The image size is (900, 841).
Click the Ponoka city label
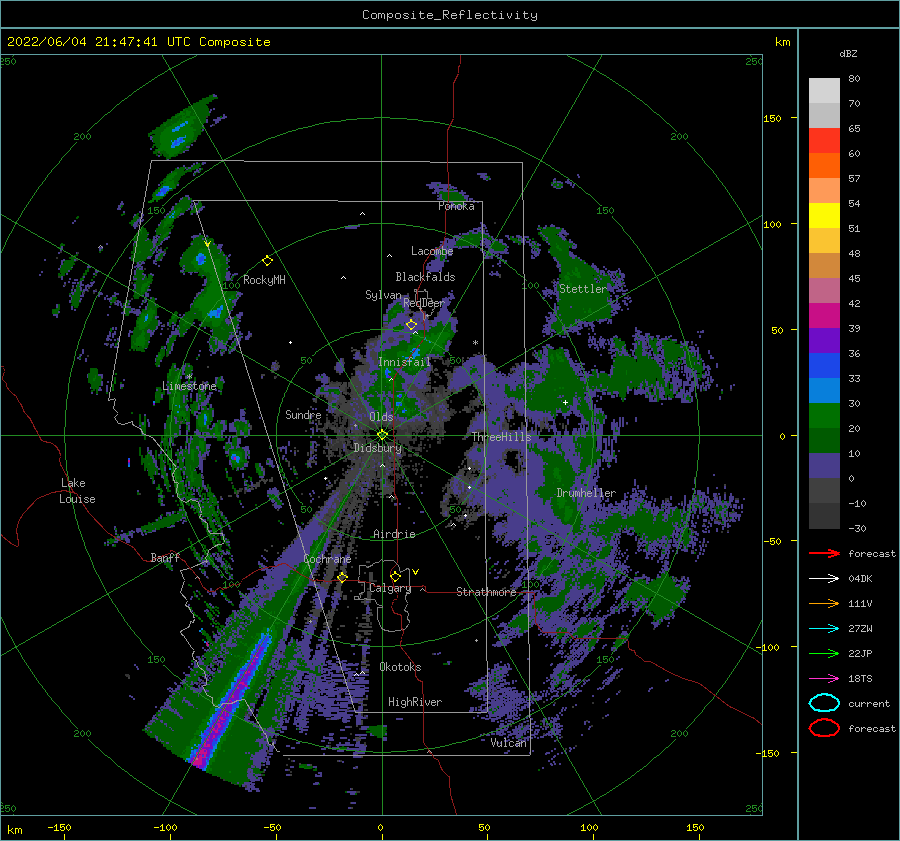(456, 206)
